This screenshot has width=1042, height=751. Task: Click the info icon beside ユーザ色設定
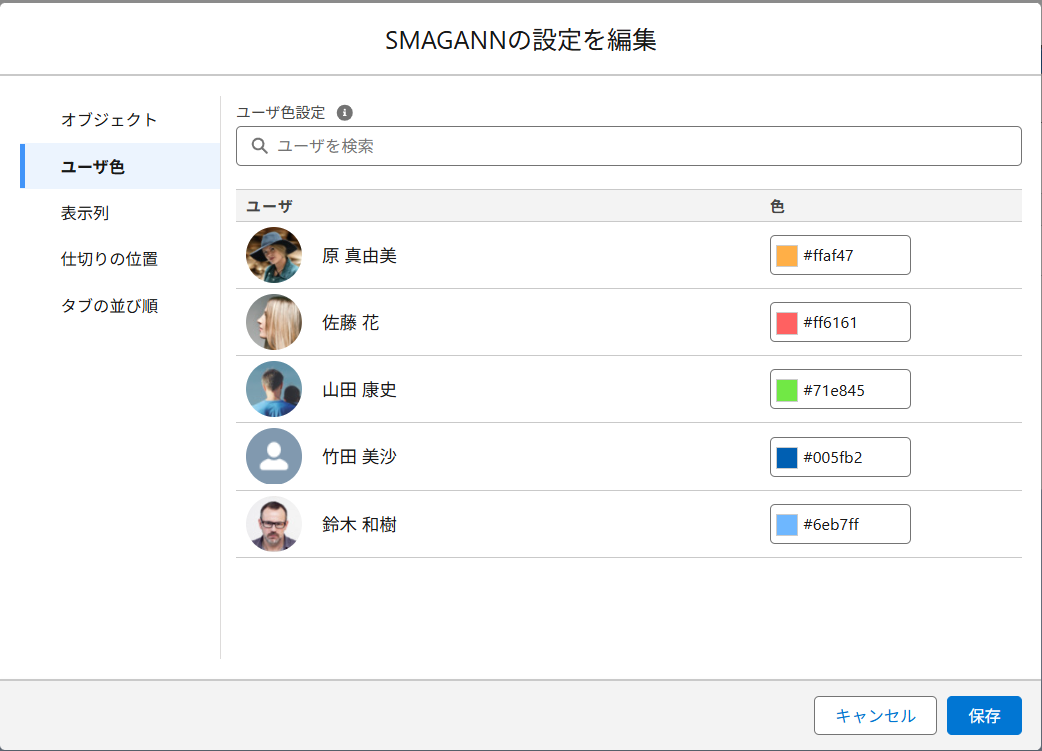point(345,113)
